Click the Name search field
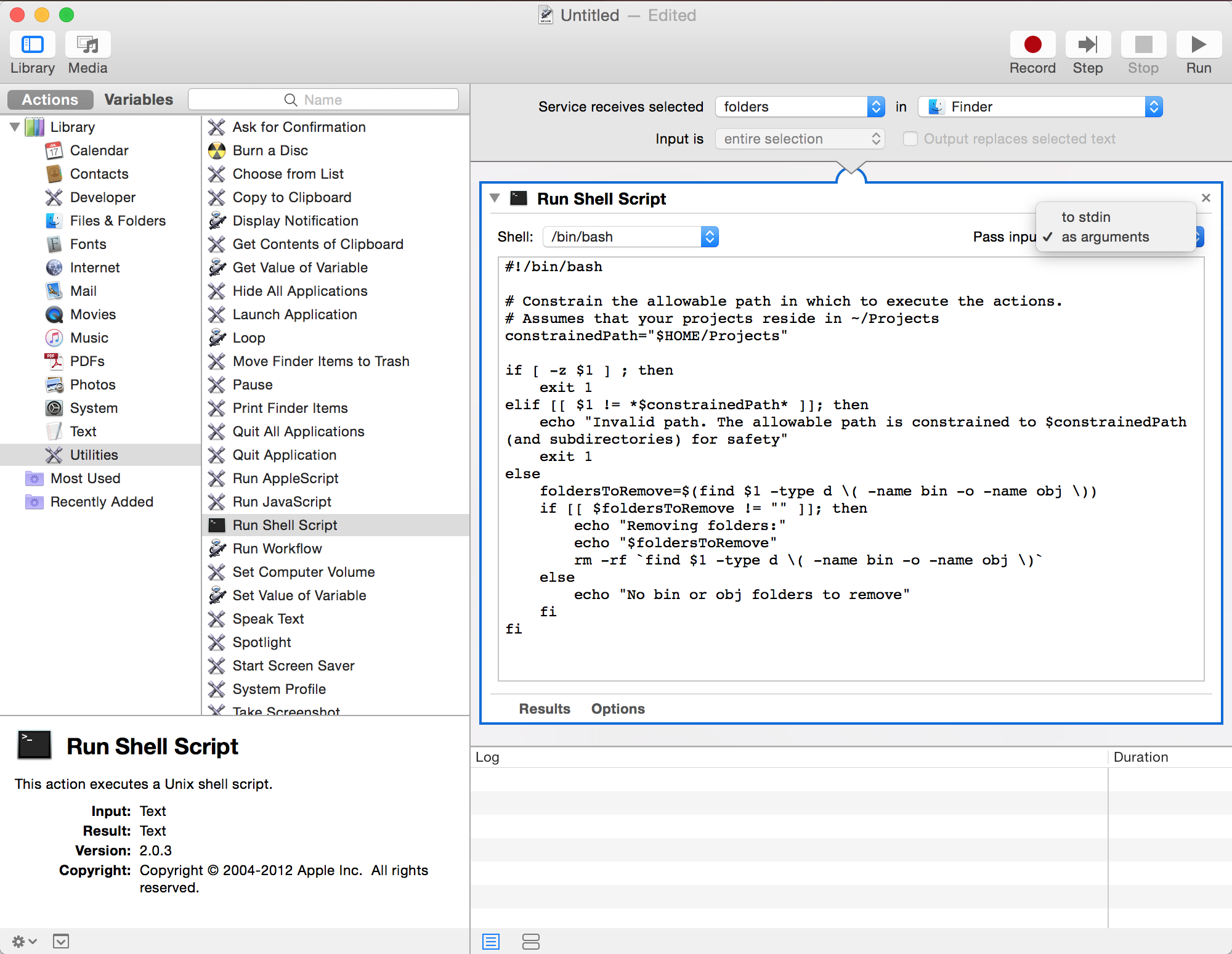Viewport: 1232px width, 954px height. coord(323,100)
